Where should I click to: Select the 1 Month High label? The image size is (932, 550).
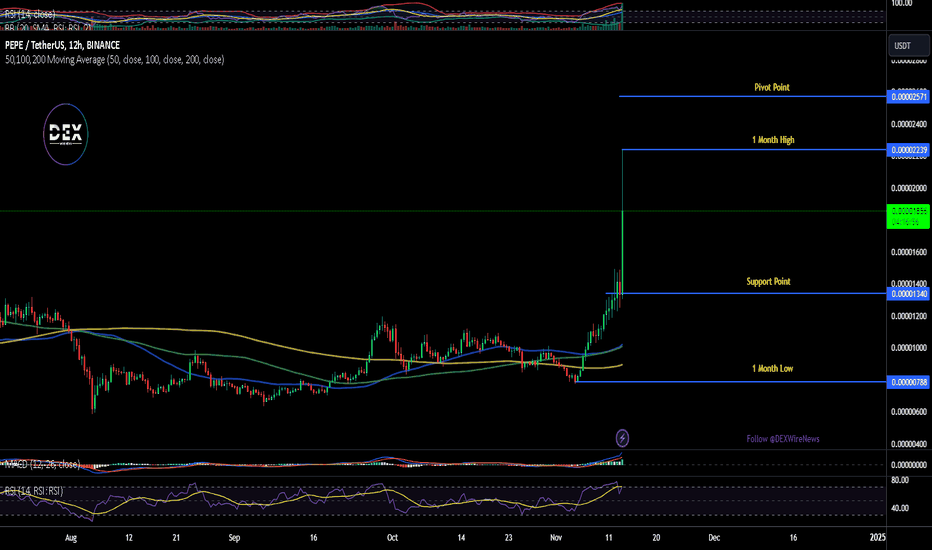click(x=773, y=140)
